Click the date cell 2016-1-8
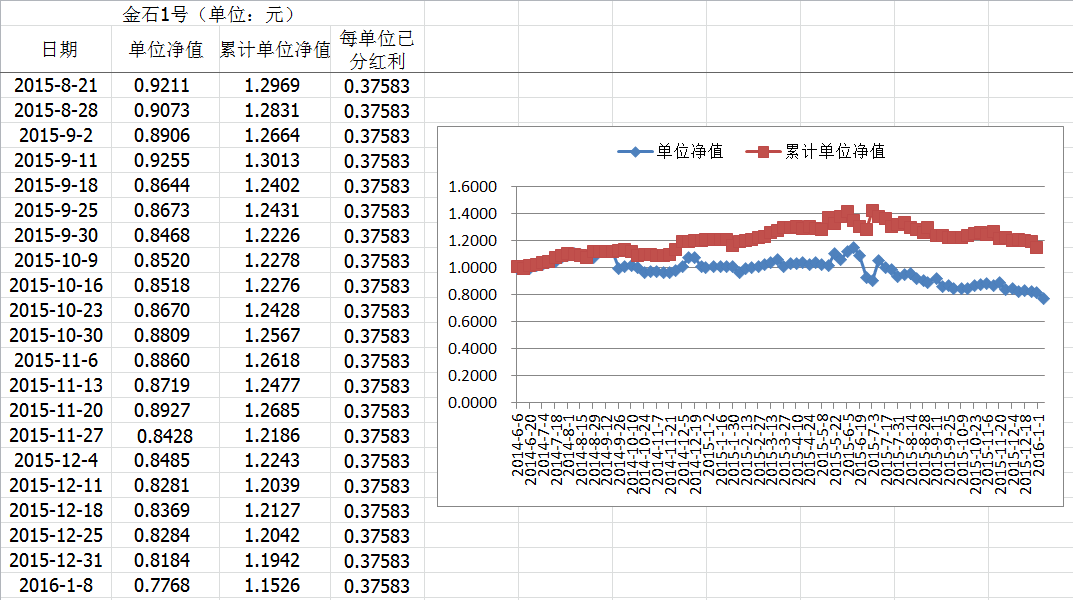 (x=56, y=586)
